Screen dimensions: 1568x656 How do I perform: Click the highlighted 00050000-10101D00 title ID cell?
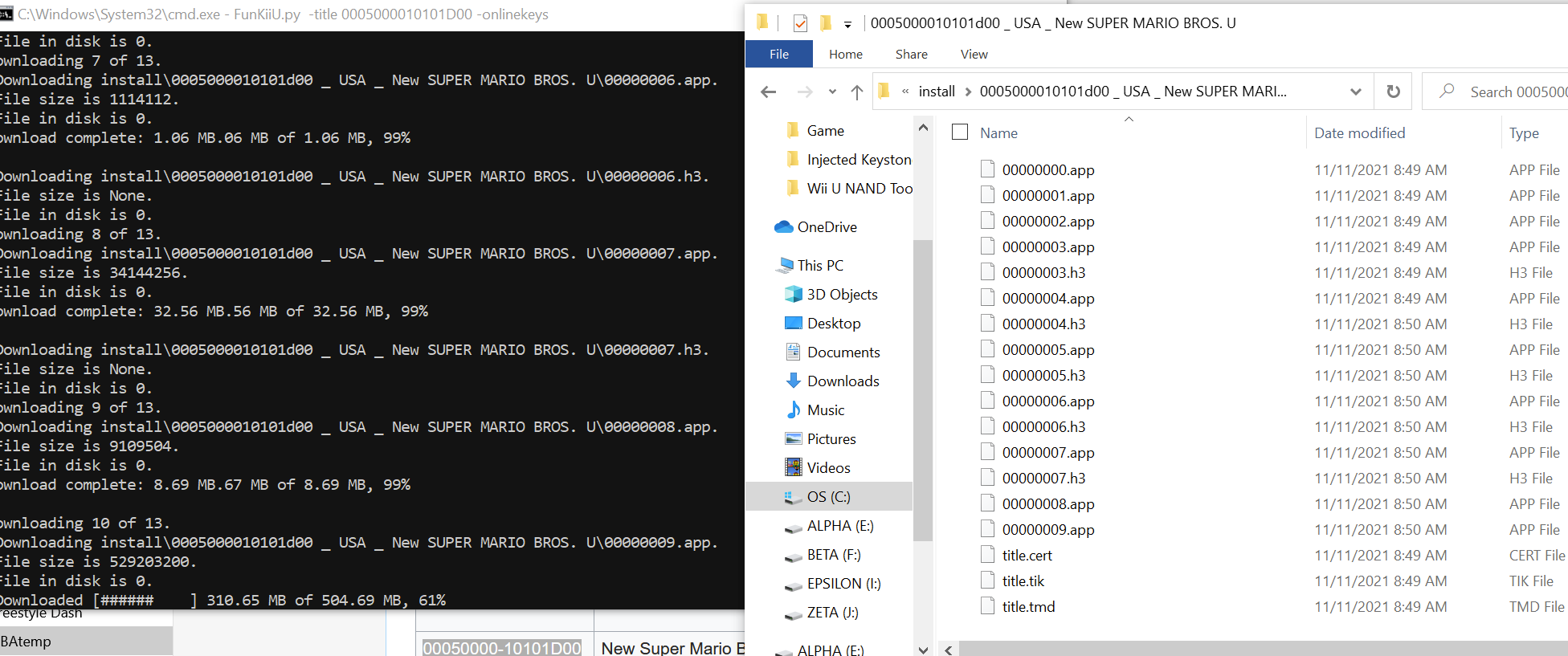[502, 648]
